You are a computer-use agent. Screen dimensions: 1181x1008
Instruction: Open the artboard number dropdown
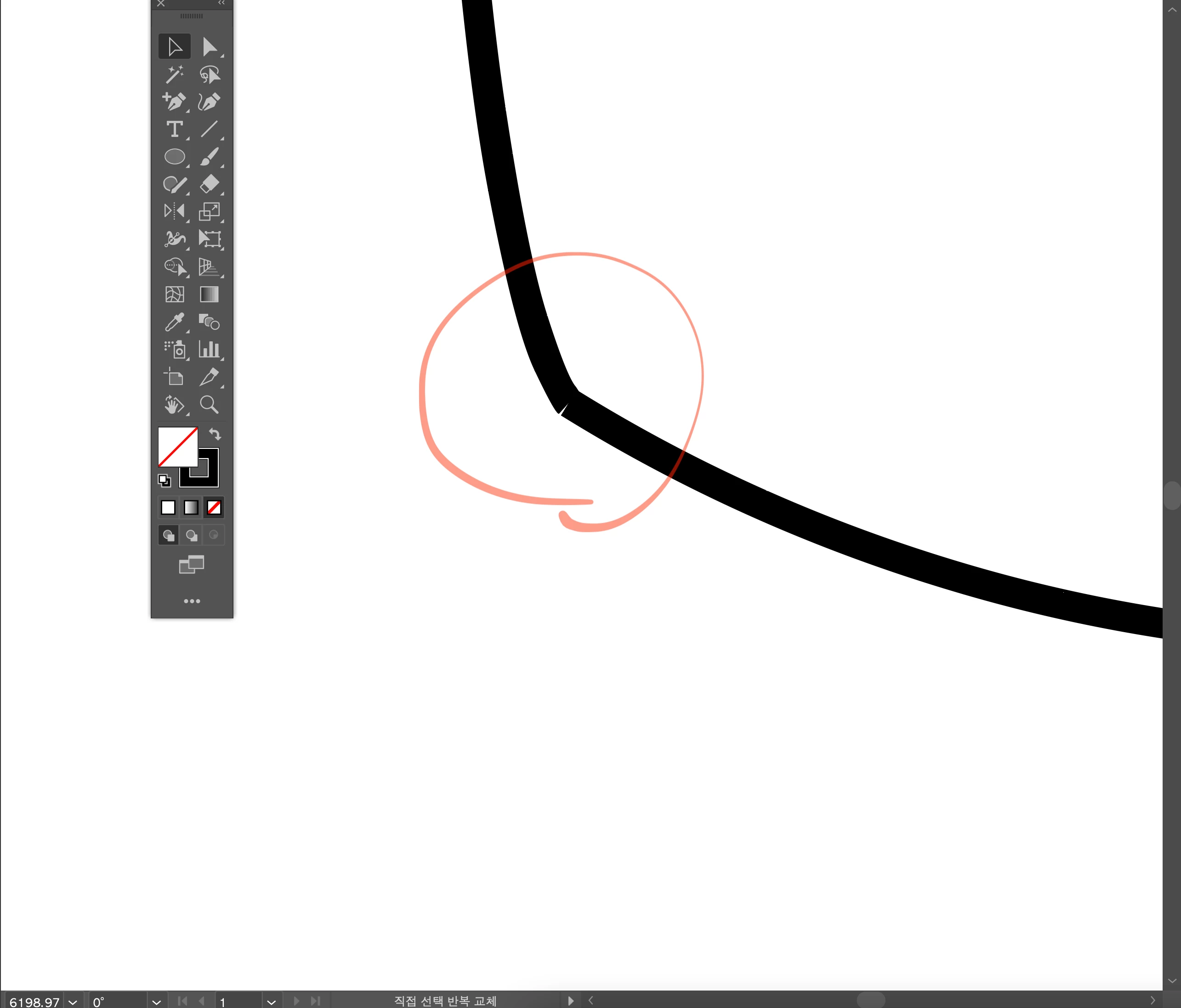click(271, 1002)
